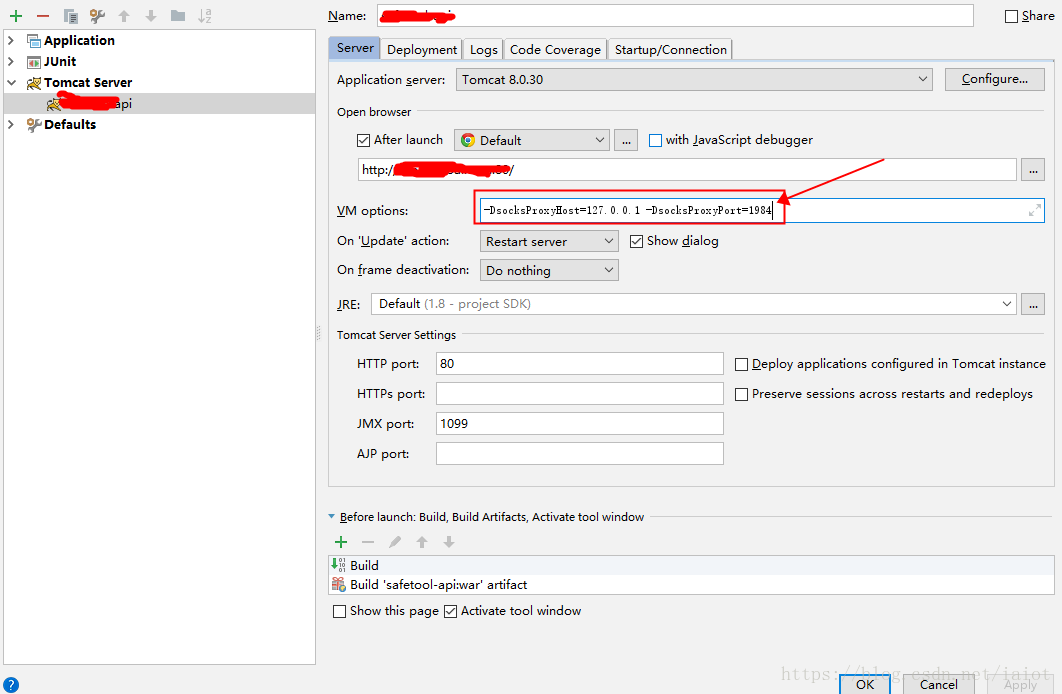Open the browser selection Default dropdown
Viewport: 1062px width, 694px height.
[x=532, y=140]
